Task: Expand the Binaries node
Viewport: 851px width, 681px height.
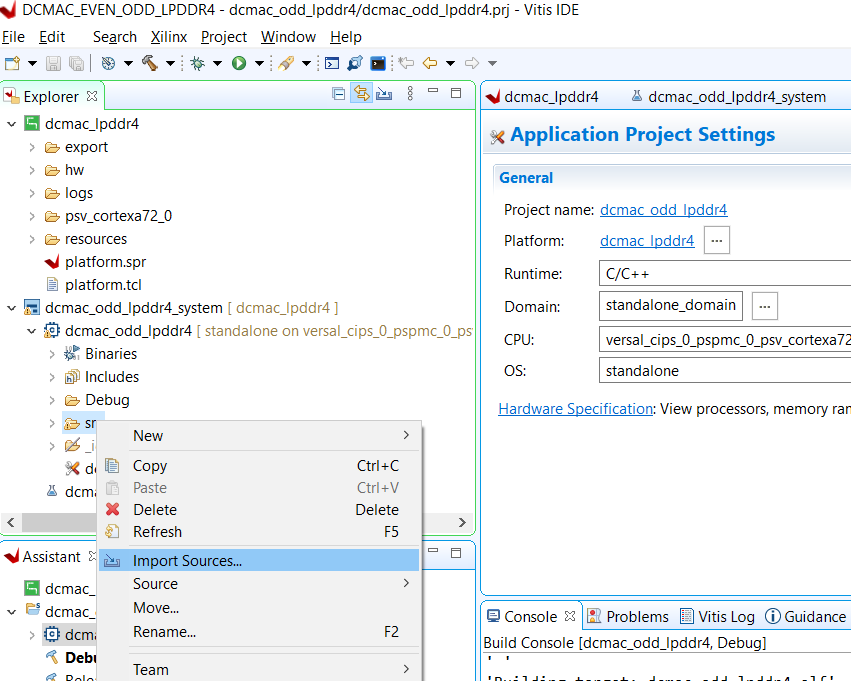Action: coord(52,354)
